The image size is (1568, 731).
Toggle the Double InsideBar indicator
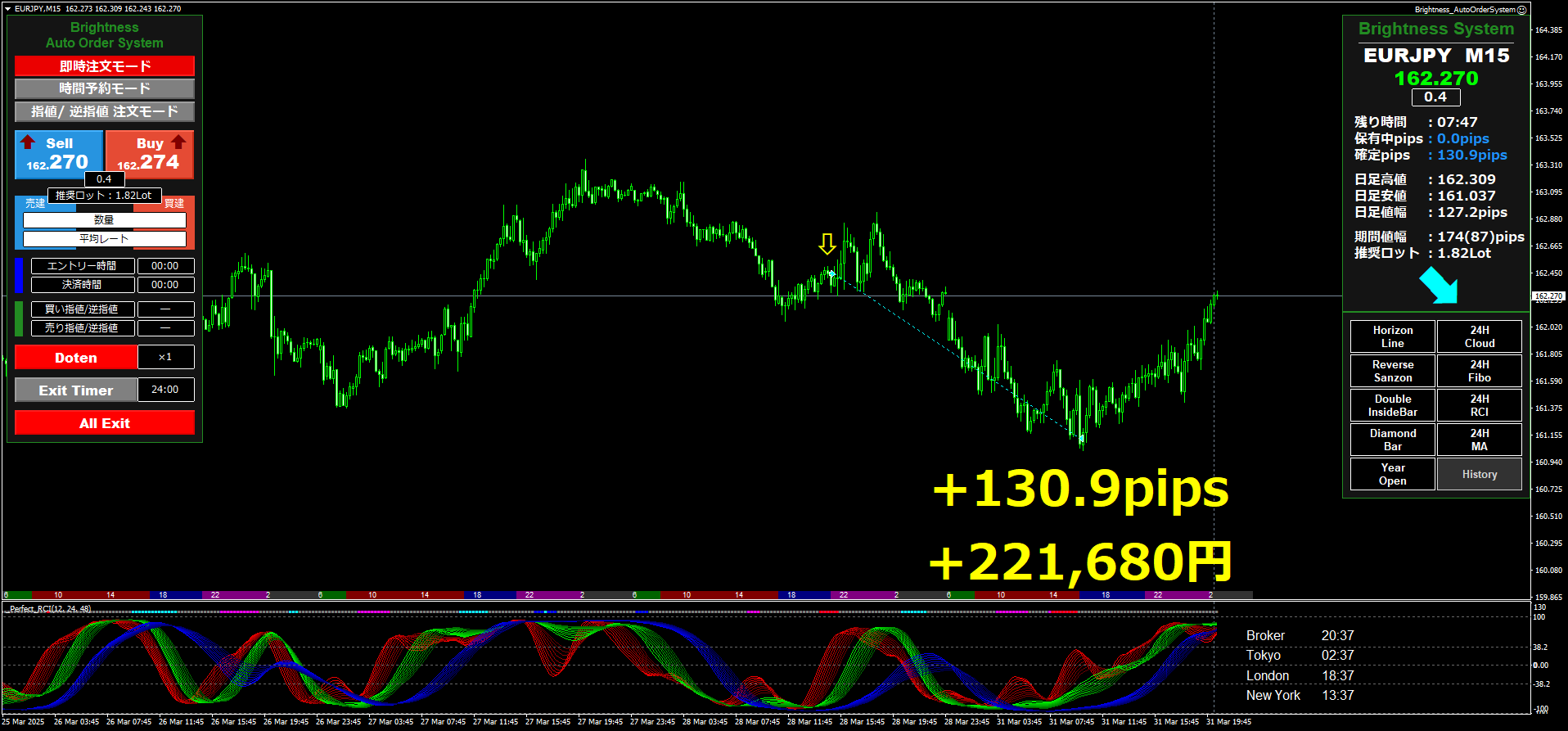pos(1393,405)
